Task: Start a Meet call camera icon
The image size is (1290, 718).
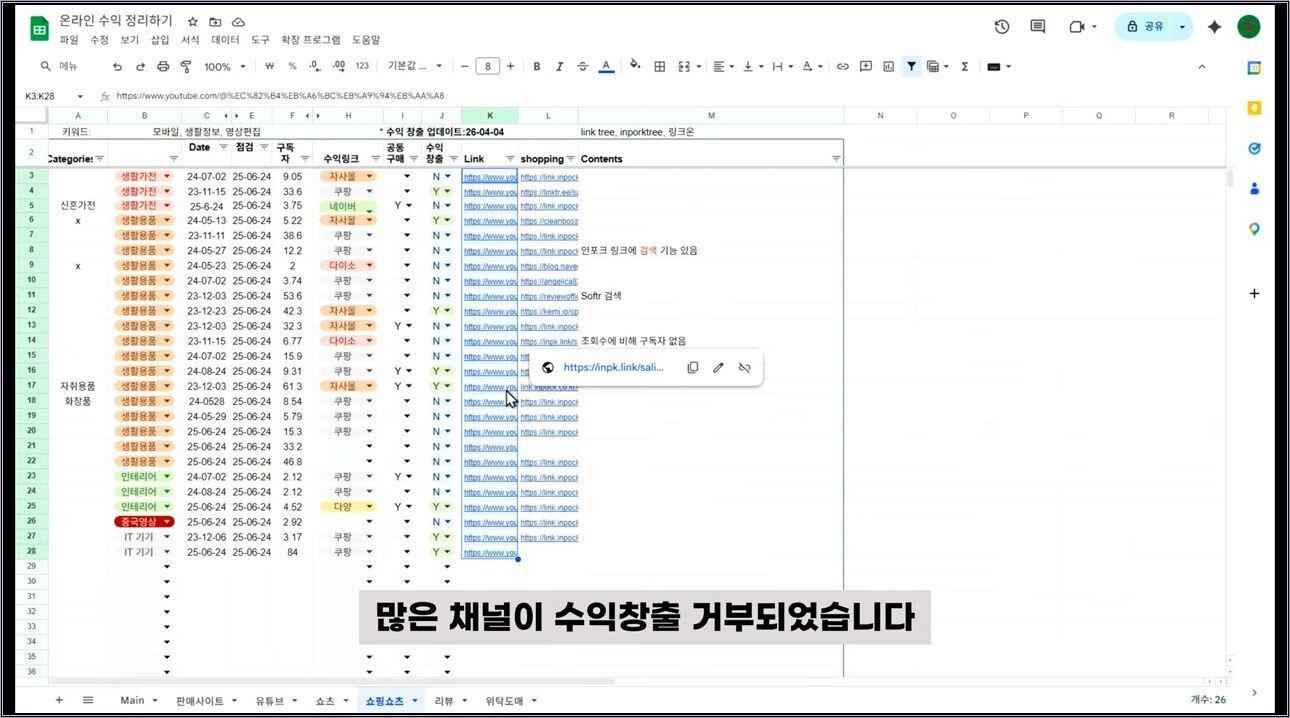Action: point(1077,27)
